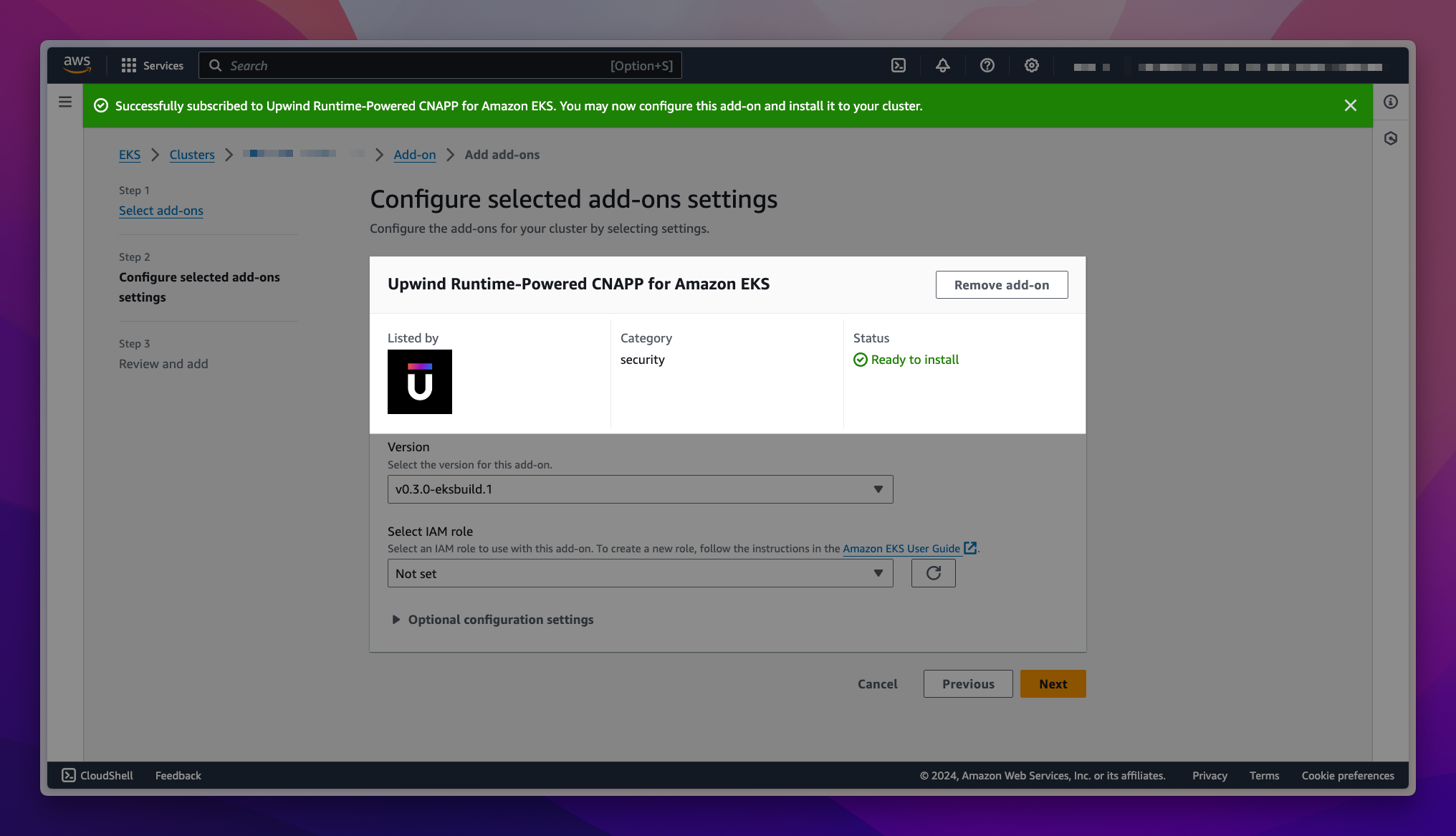Click the Amazon EKS User Guide link
The image size is (1456, 836).
901,547
